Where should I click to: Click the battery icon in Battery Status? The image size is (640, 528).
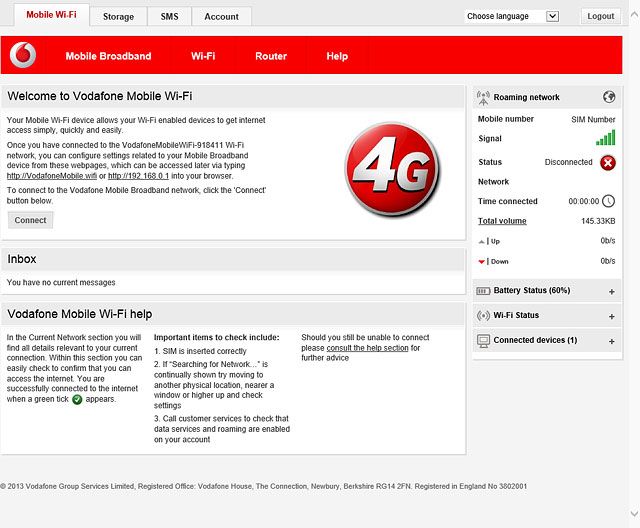pos(483,291)
